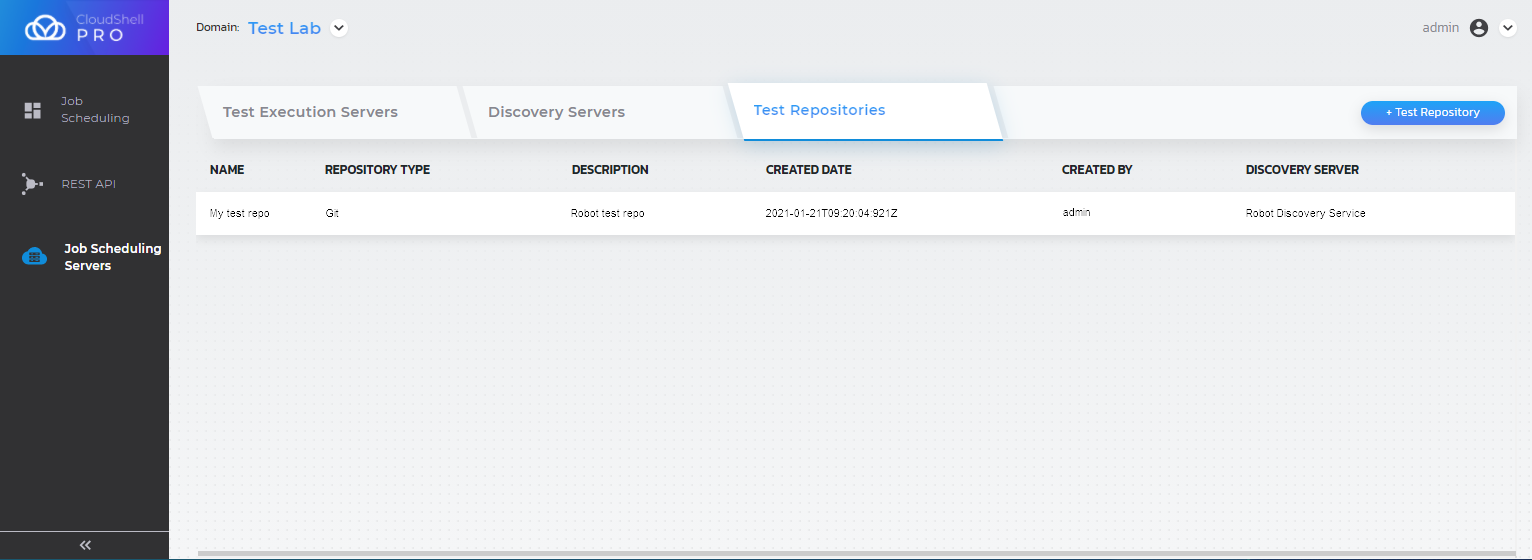Switch to Discovery Servers tab
This screenshot has width=1532, height=560.
tap(556, 112)
